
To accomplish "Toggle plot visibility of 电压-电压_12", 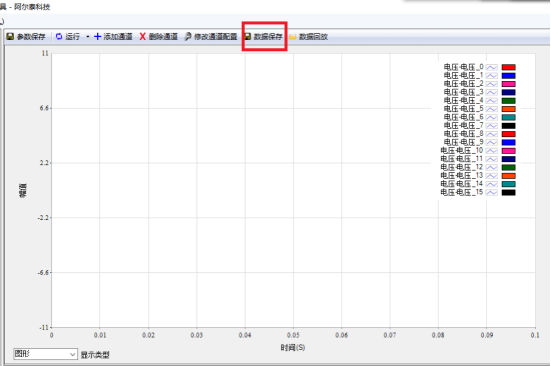I will coord(492,168).
